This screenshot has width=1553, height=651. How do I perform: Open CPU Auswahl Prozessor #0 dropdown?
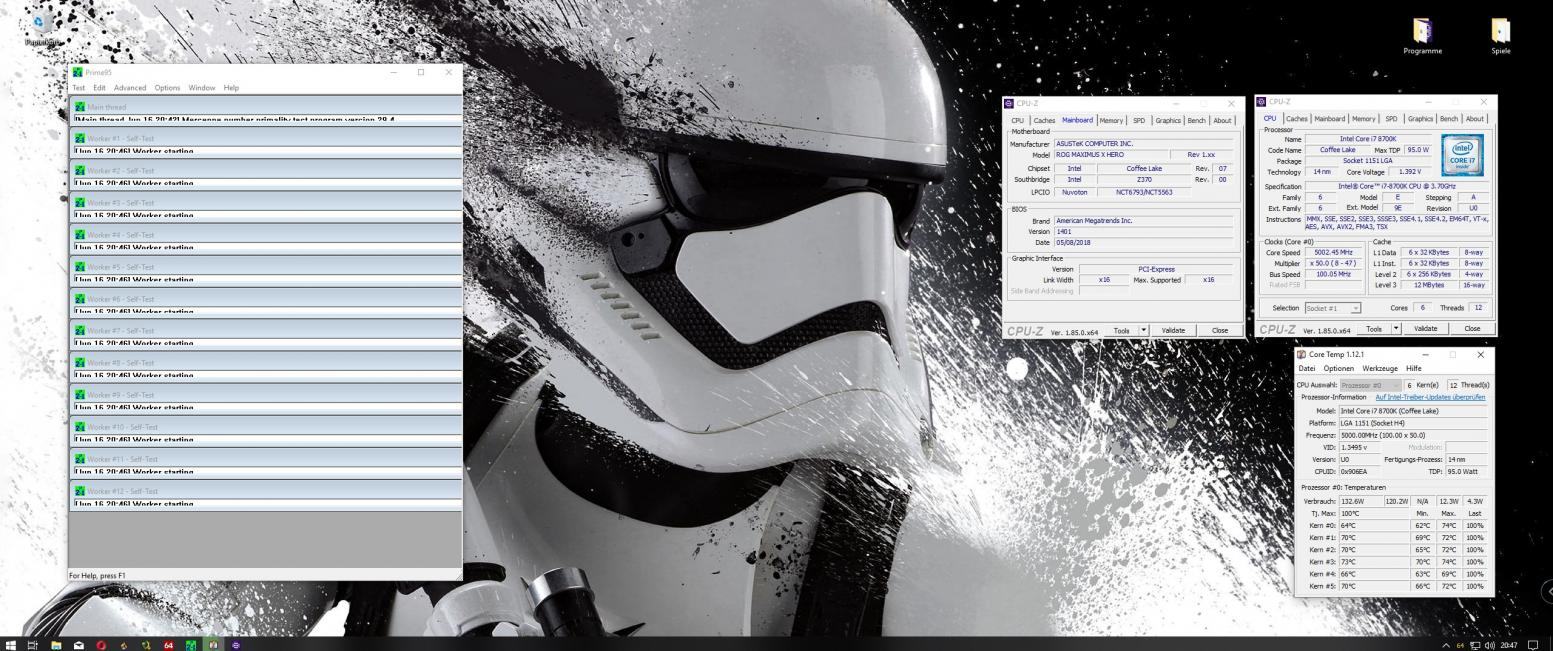click(x=1372, y=385)
